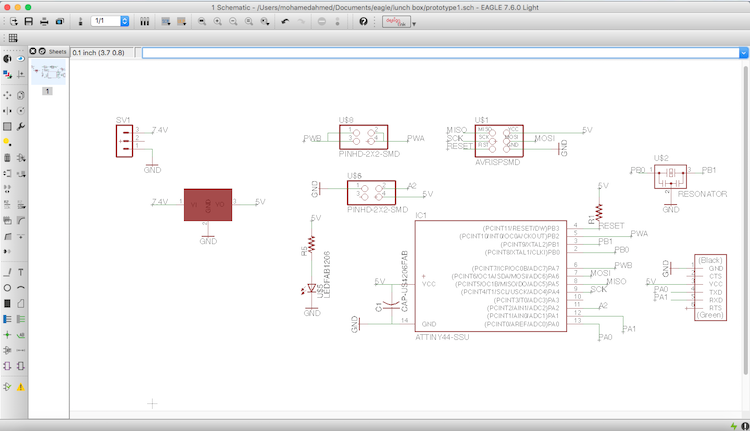Print the schematic using the printer icon

coord(44,22)
